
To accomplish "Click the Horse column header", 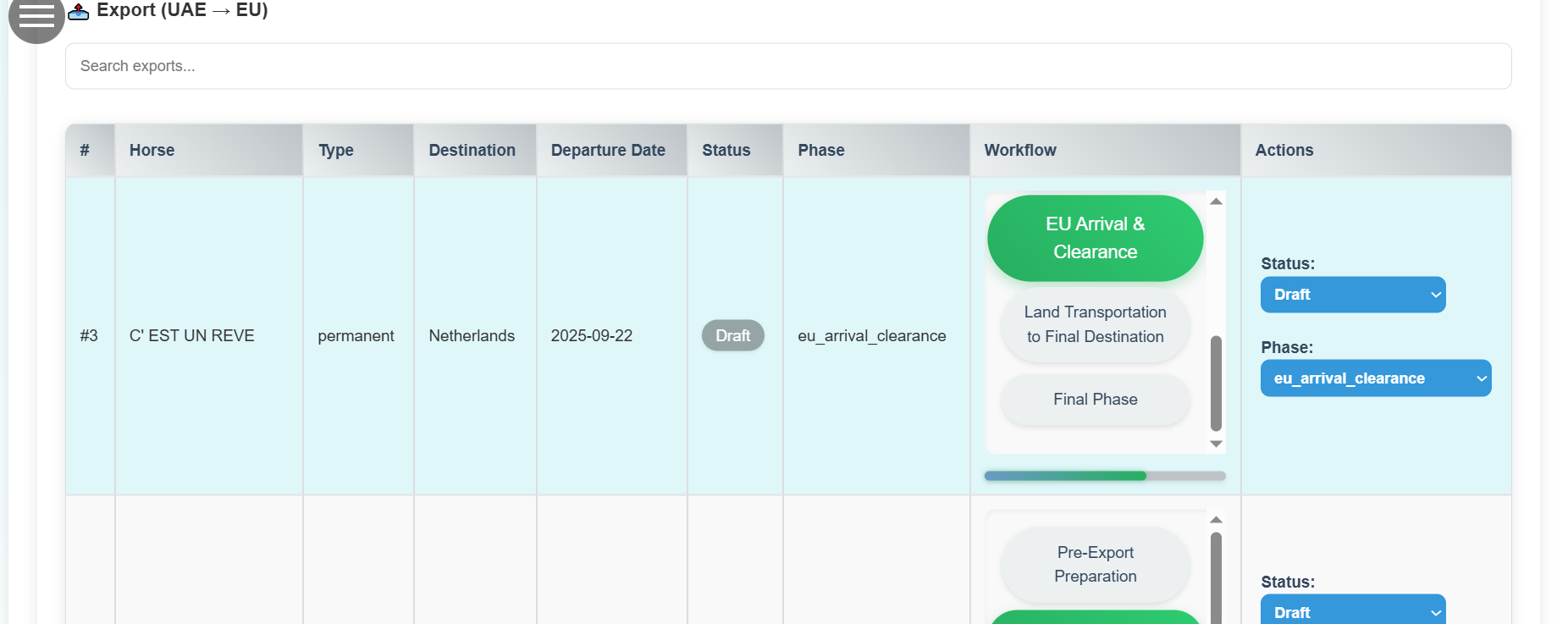I will coord(152,150).
